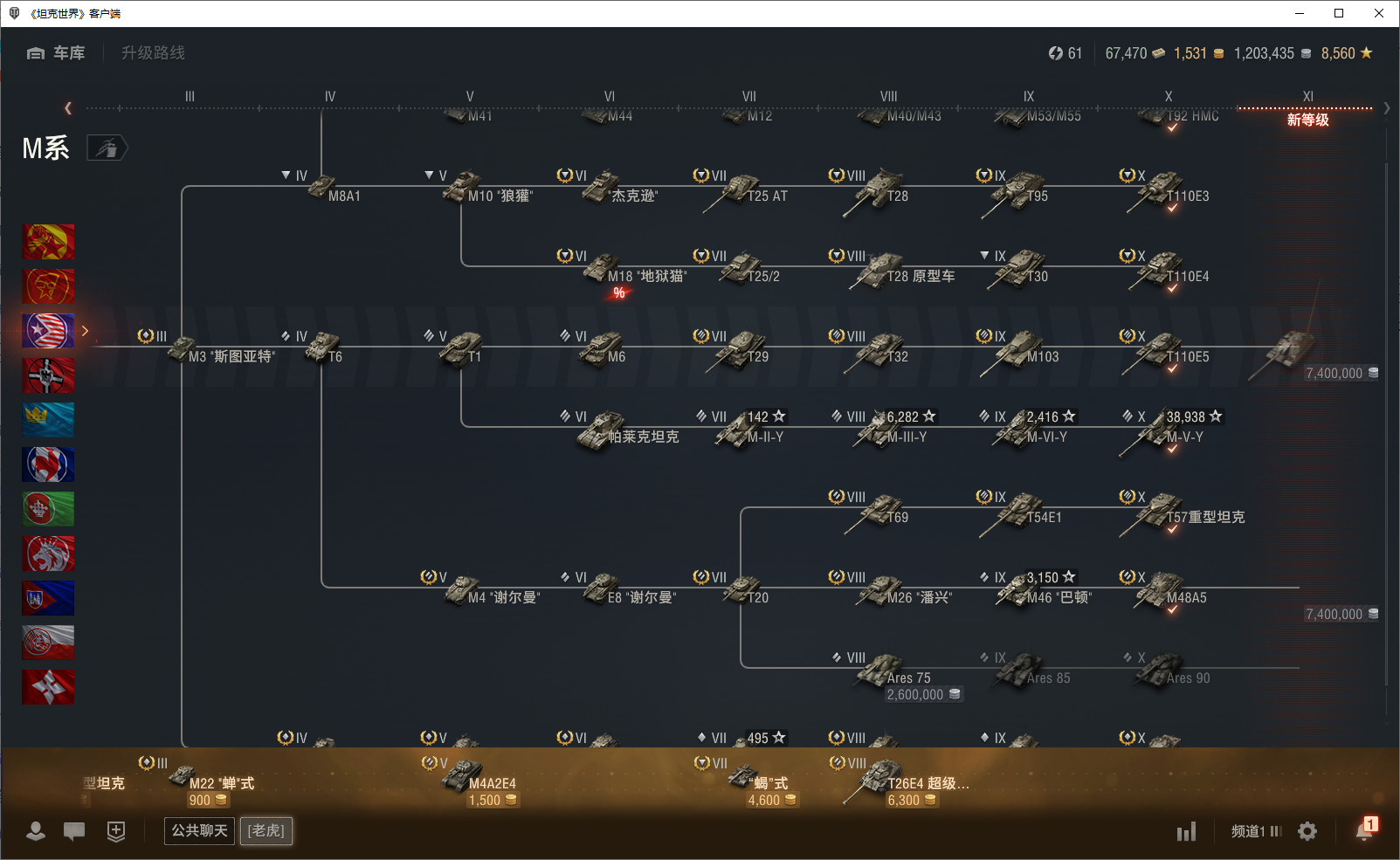1400x860 pixels.
Task: Click the 8,560 free experience balance
Action: [x=1347, y=53]
